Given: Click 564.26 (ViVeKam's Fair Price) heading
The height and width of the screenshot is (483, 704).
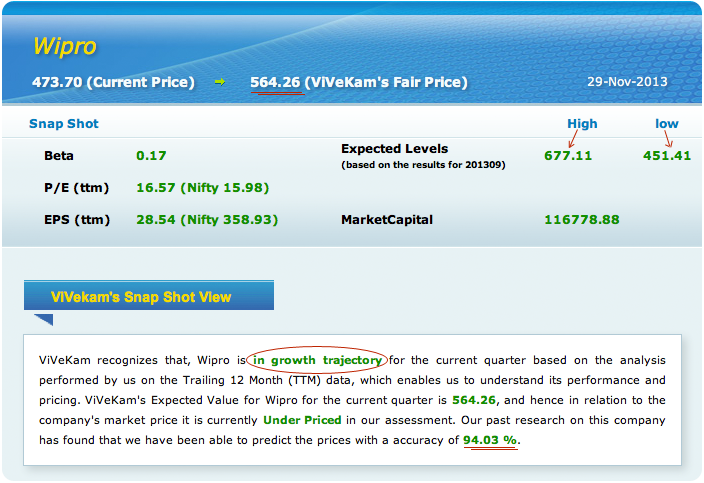Looking at the screenshot, I should point(359,82).
